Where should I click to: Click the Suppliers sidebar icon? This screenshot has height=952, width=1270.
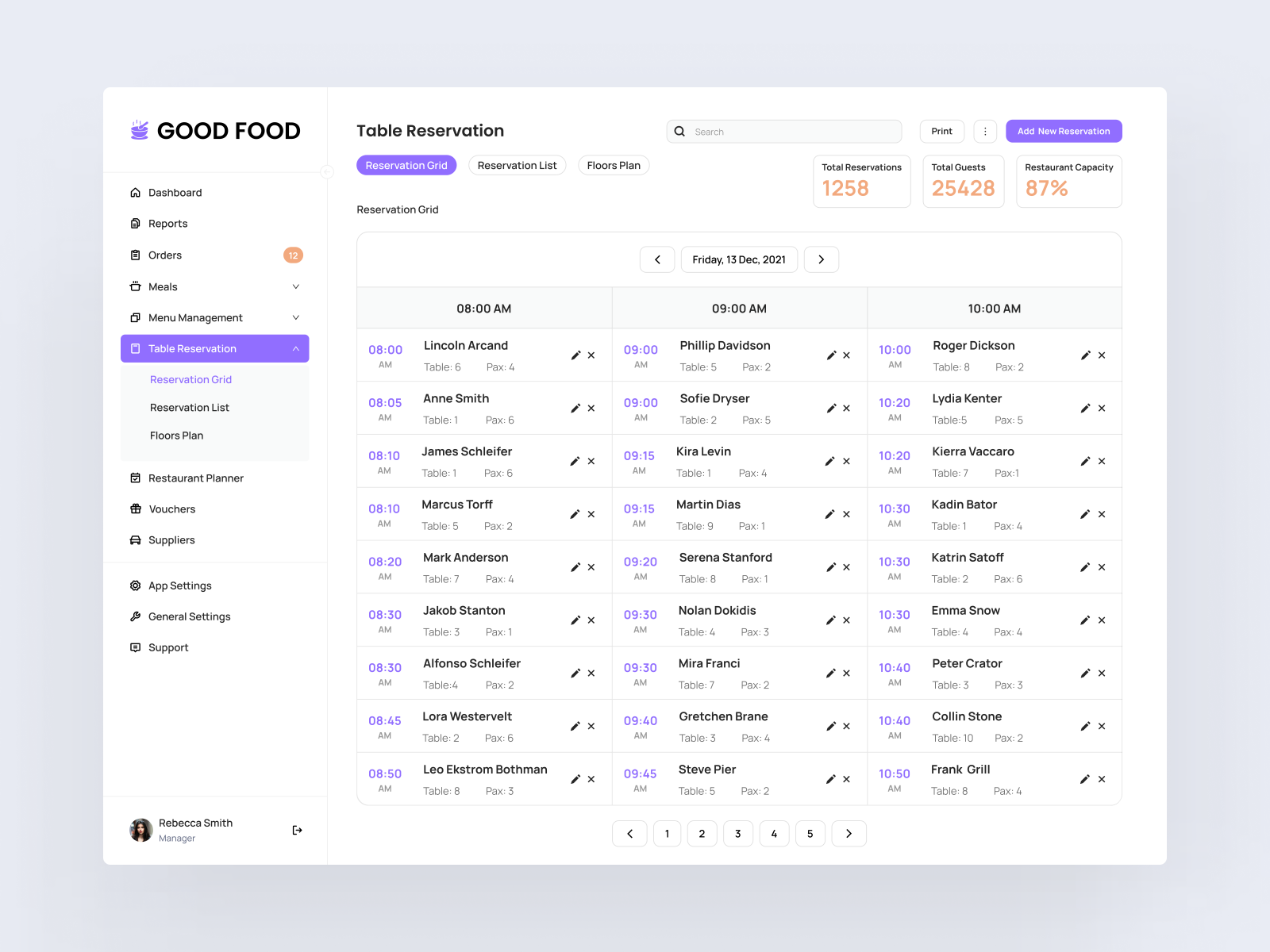pos(135,539)
